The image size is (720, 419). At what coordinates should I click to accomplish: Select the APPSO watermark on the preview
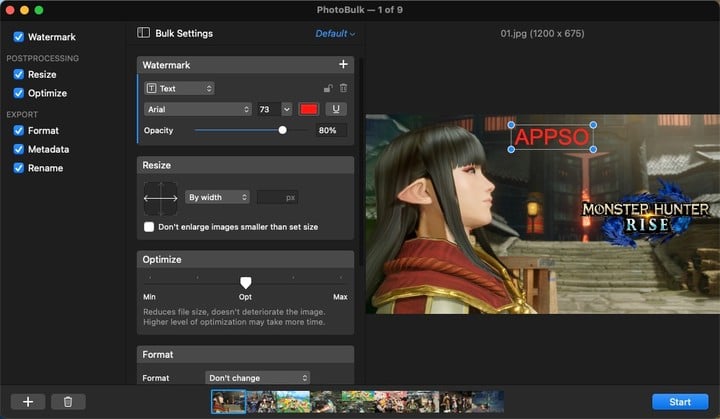(551, 137)
